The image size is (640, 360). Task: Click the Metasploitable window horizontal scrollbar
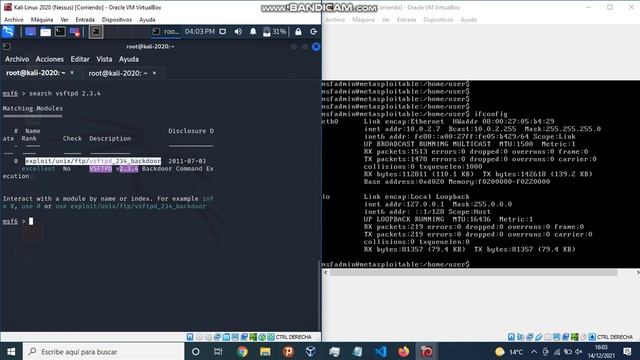click(x=473, y=272)
